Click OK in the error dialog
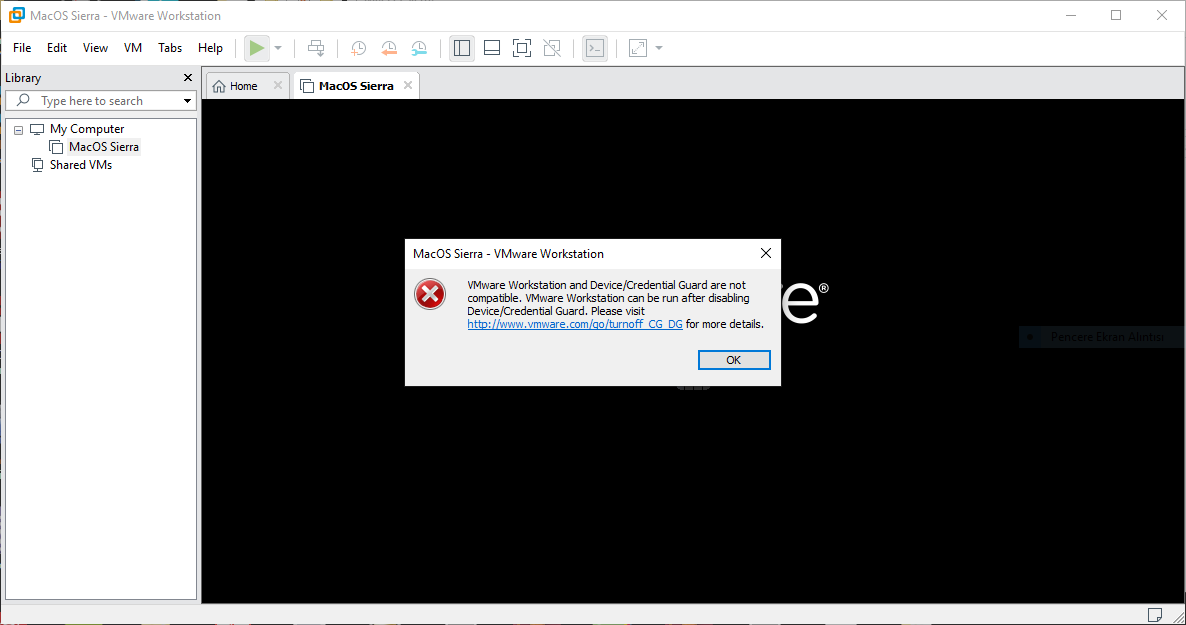This screenshot has height=625, width=1186. pyautogui.click(x=734, y=360)
